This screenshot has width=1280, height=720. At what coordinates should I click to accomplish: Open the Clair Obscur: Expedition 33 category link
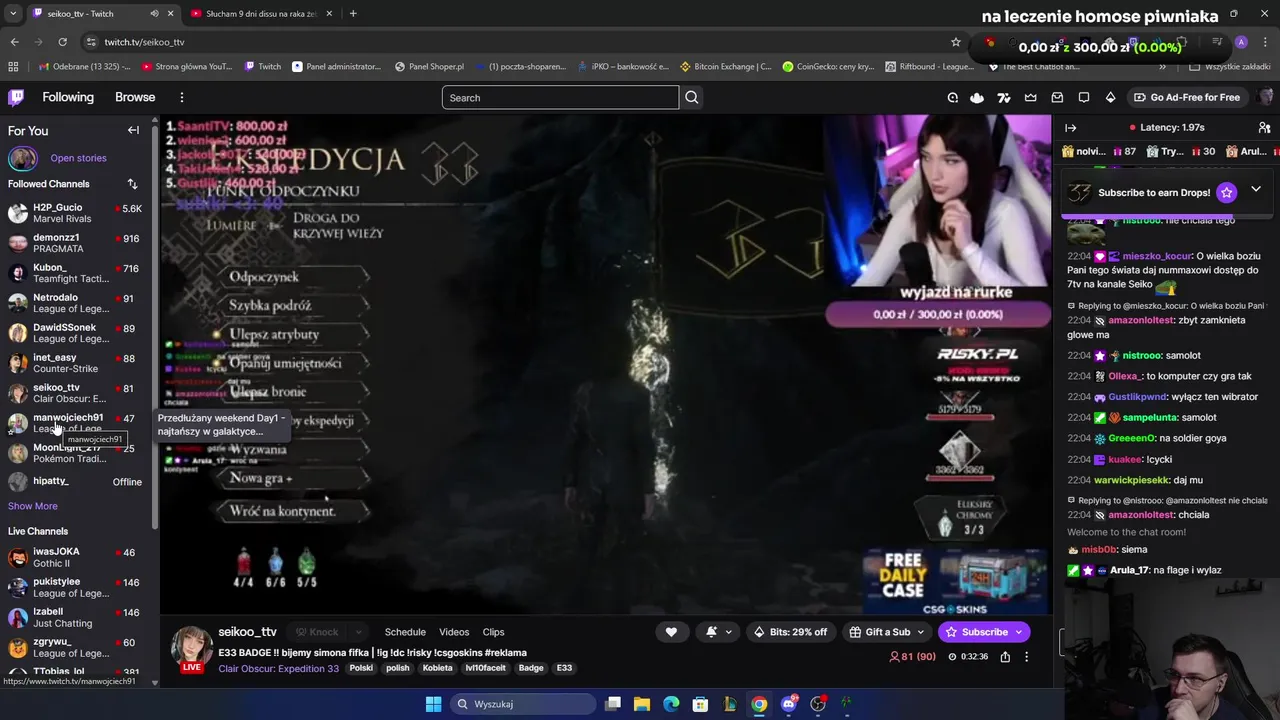[278, 668]
